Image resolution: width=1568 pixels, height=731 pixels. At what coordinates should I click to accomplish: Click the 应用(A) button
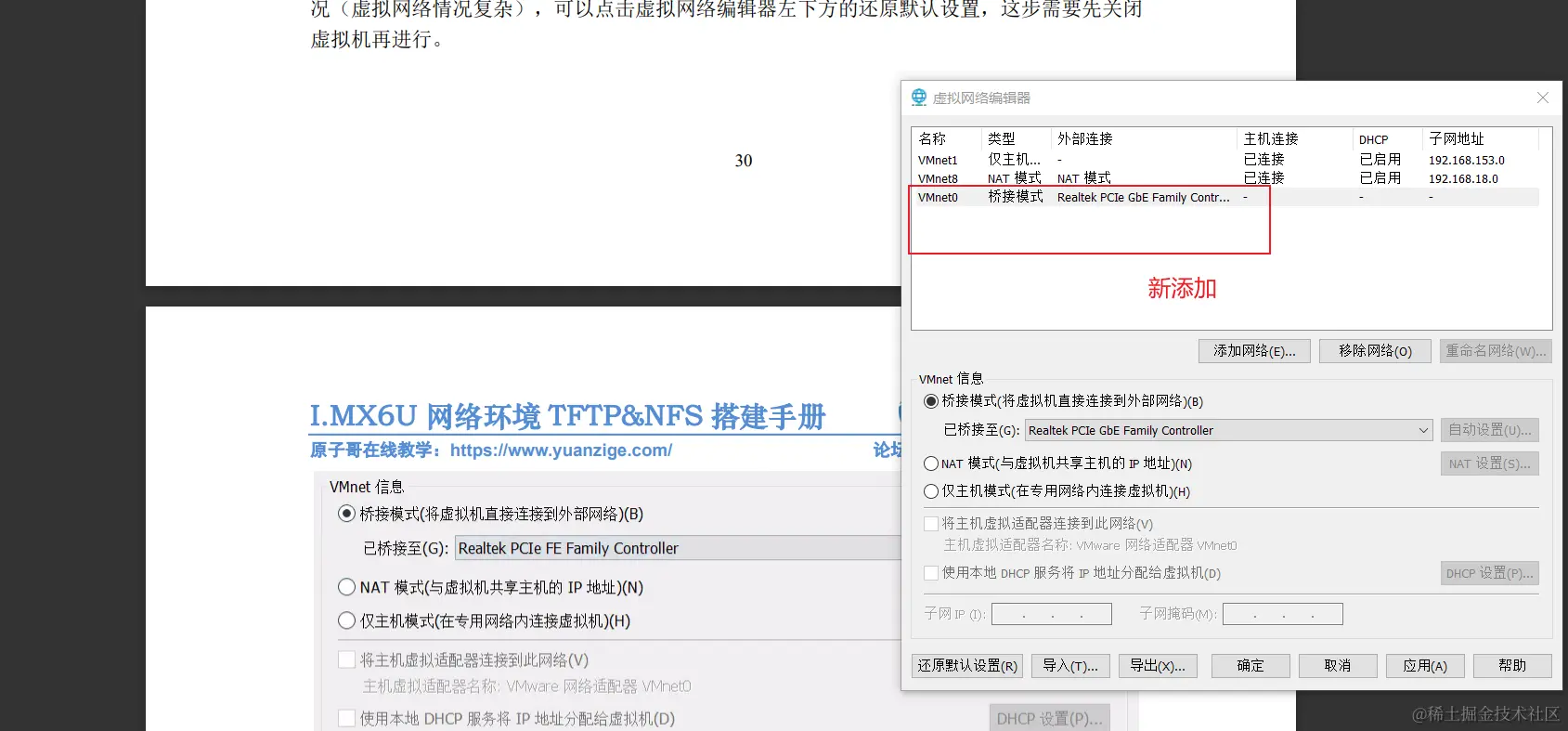(1425, 666)
